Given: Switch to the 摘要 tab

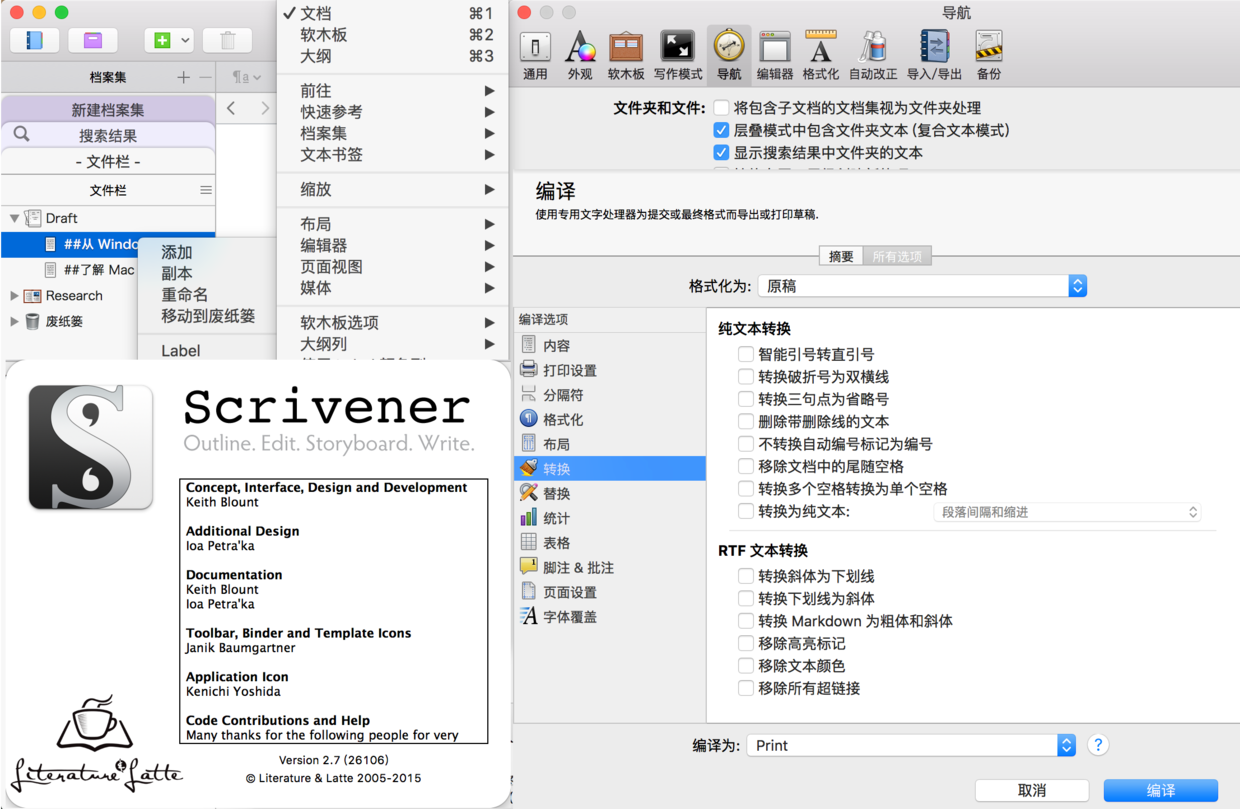Looking at the screenshot, I should (841, 256).
